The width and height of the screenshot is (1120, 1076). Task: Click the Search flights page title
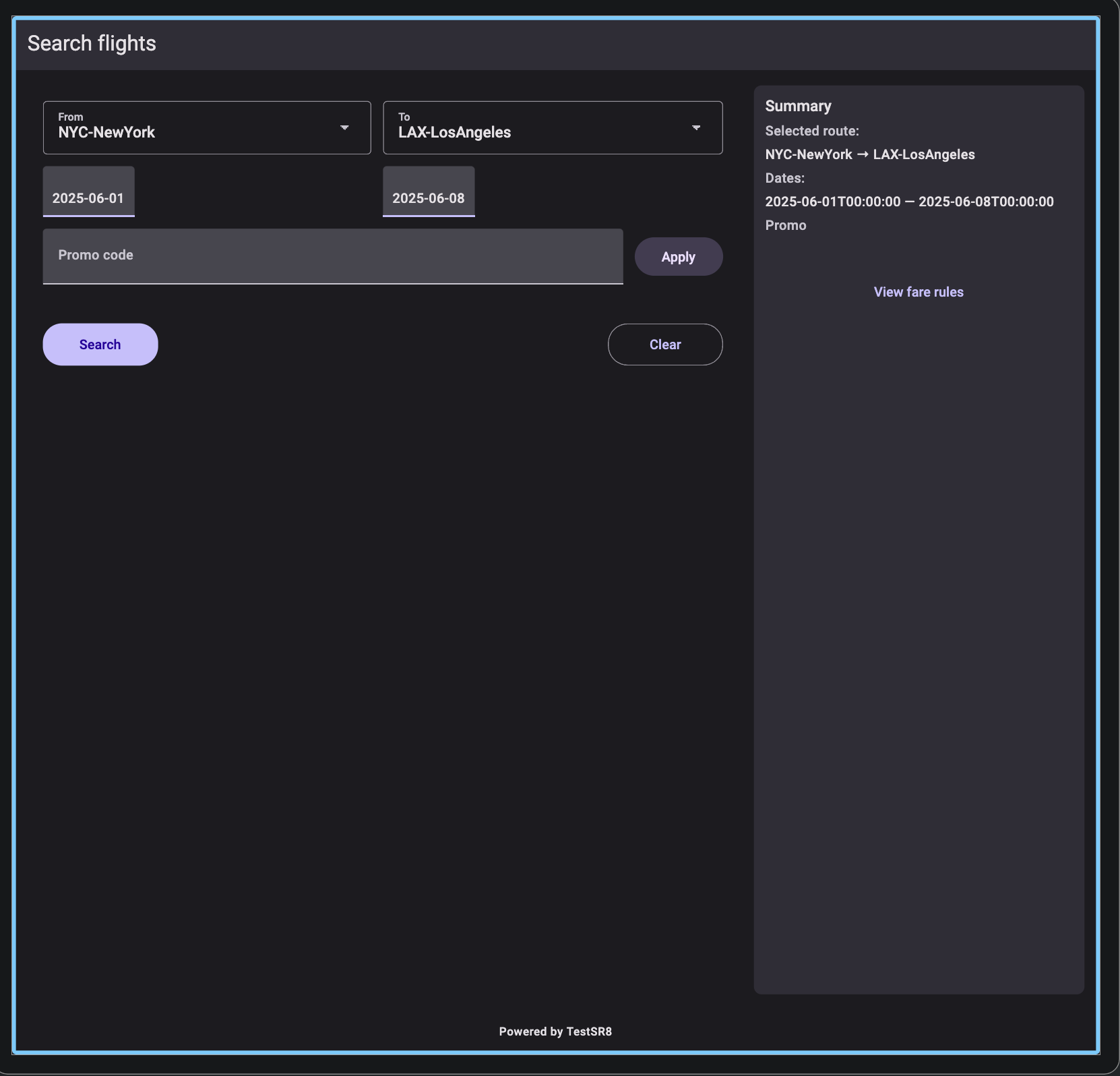[92, 43]
